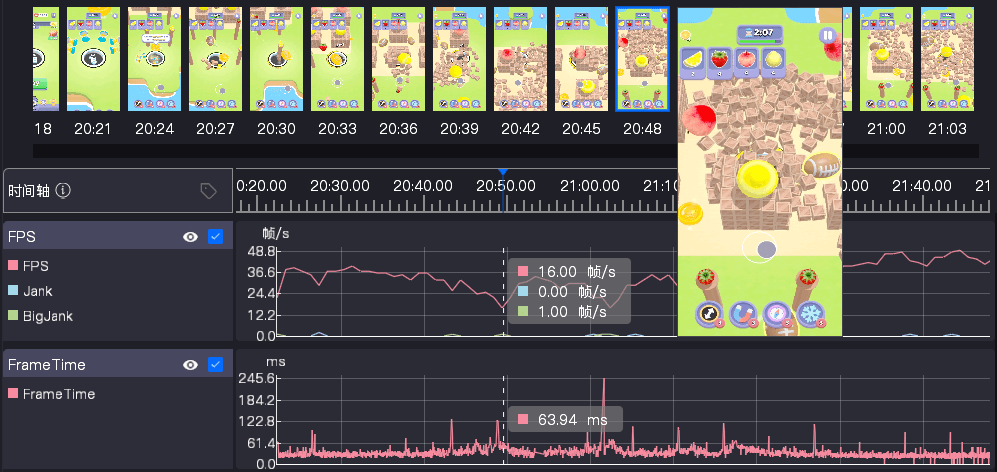
Task: Click the lemon card in game preview
Action: 692,59
